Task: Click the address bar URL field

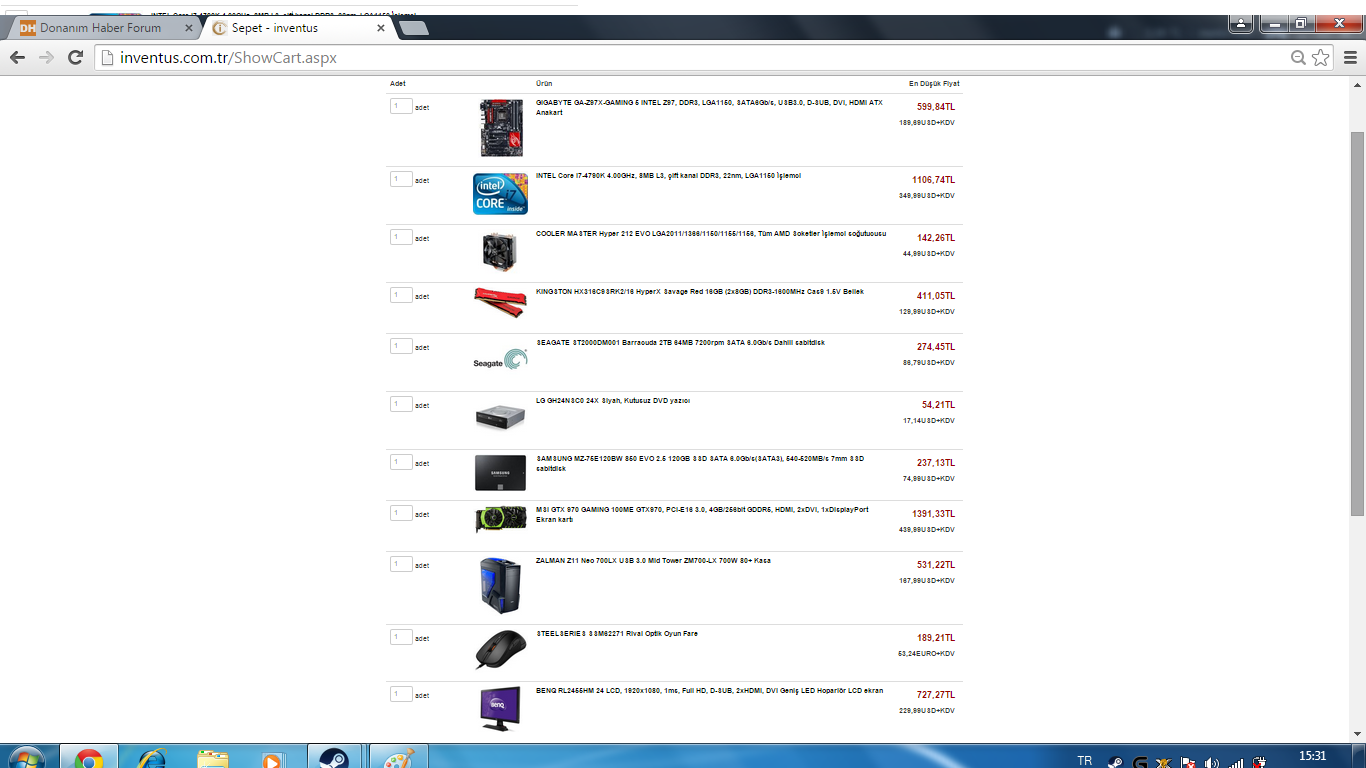Action: 690,58
